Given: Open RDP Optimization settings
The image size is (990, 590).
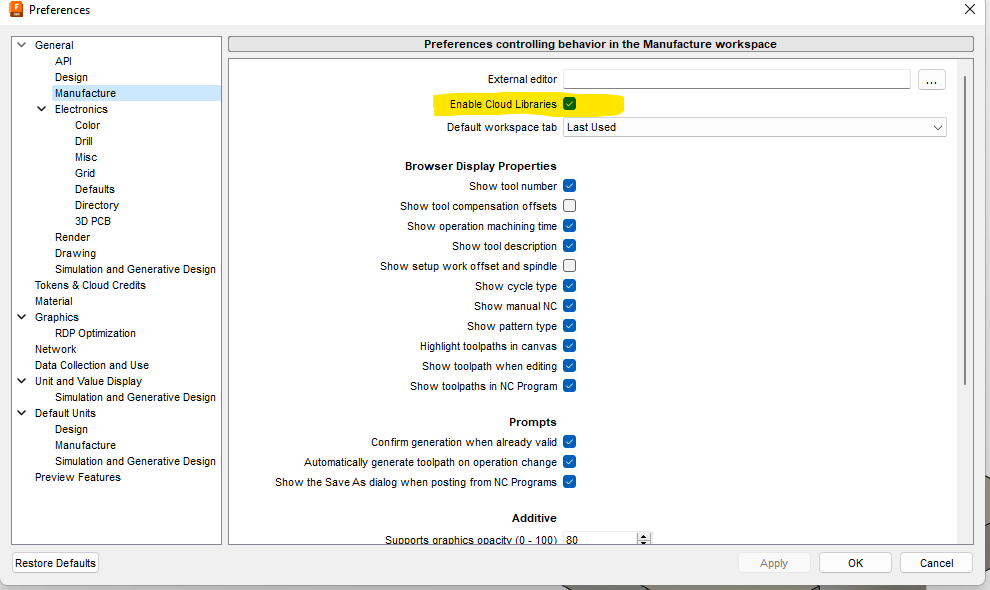Looking at the screenshot, I should (95, 333).
